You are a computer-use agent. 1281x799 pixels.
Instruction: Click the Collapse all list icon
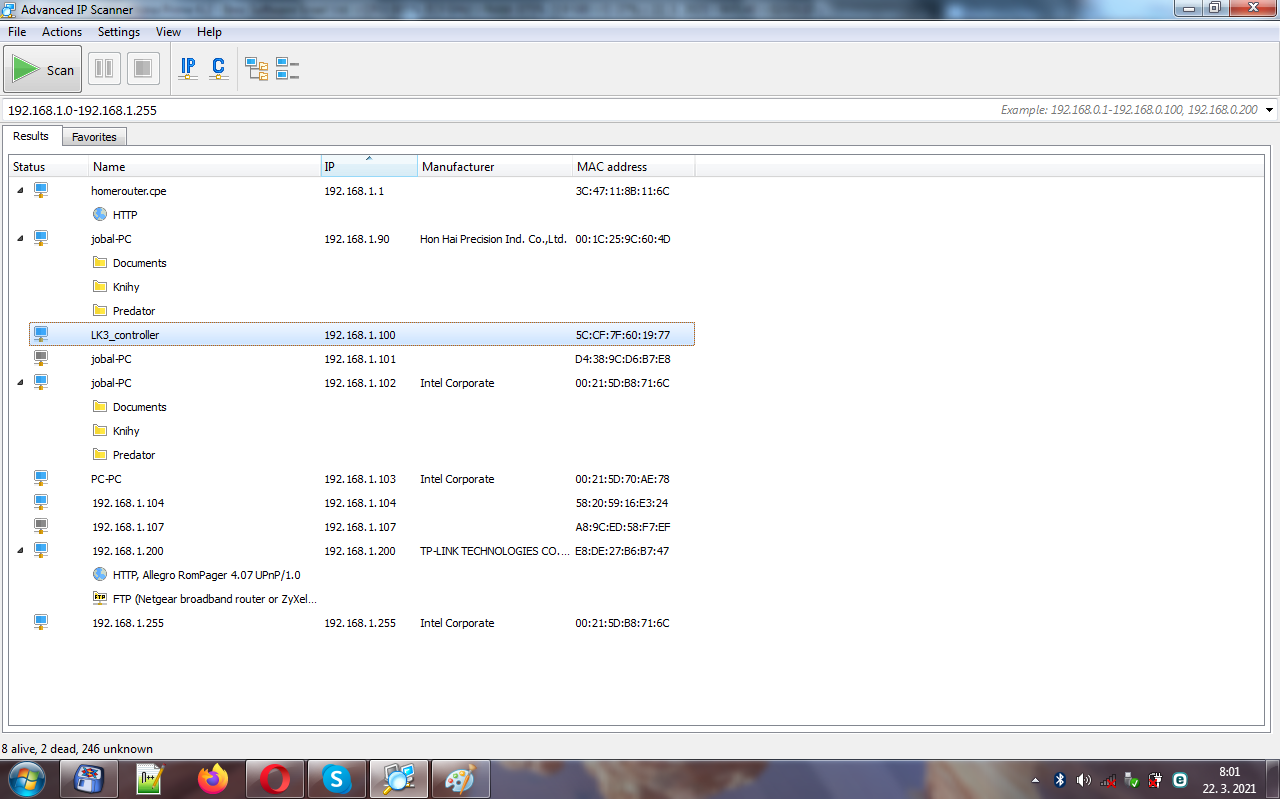288,69
